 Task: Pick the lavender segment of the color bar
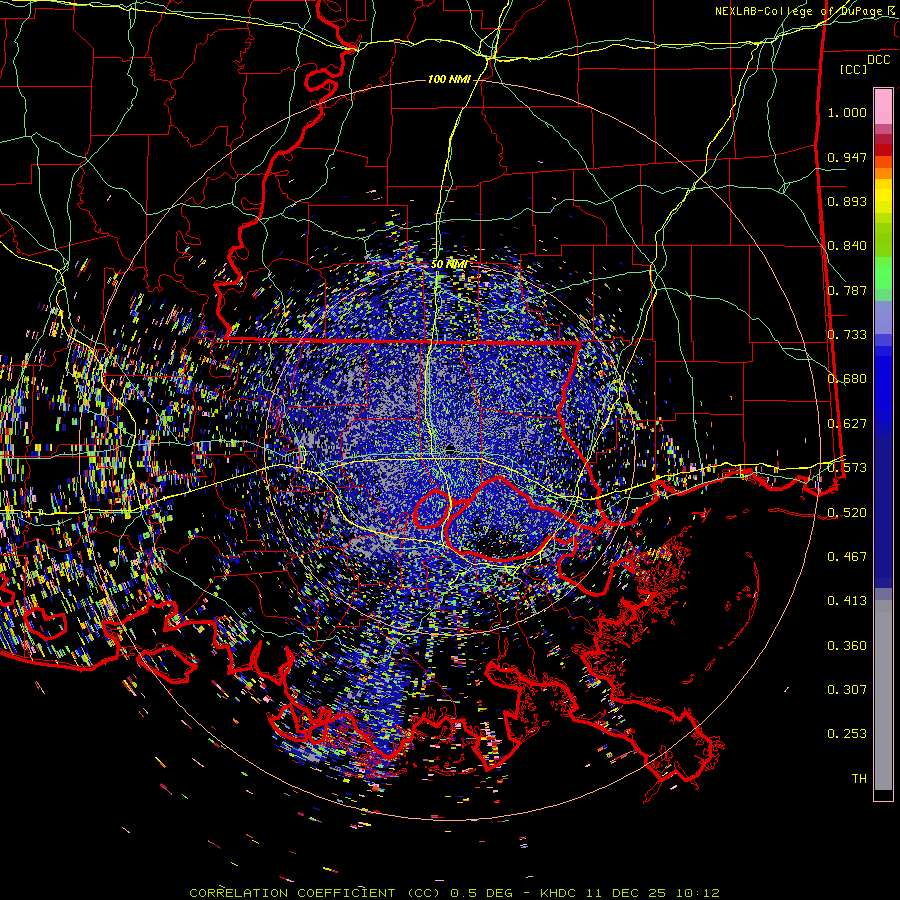[x=883, y=317]
